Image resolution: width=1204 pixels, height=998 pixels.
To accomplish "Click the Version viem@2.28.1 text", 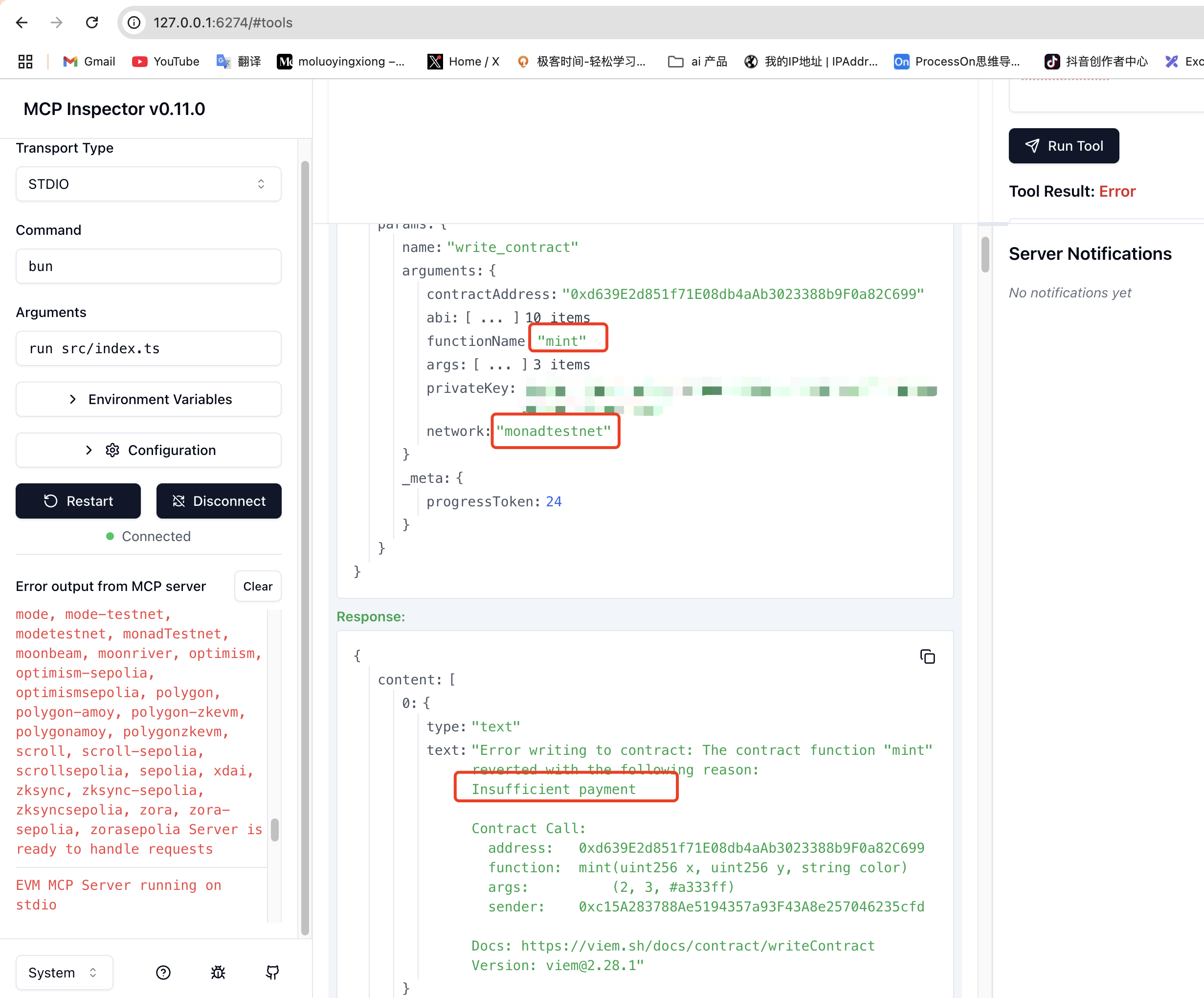I will coord(557,965).
